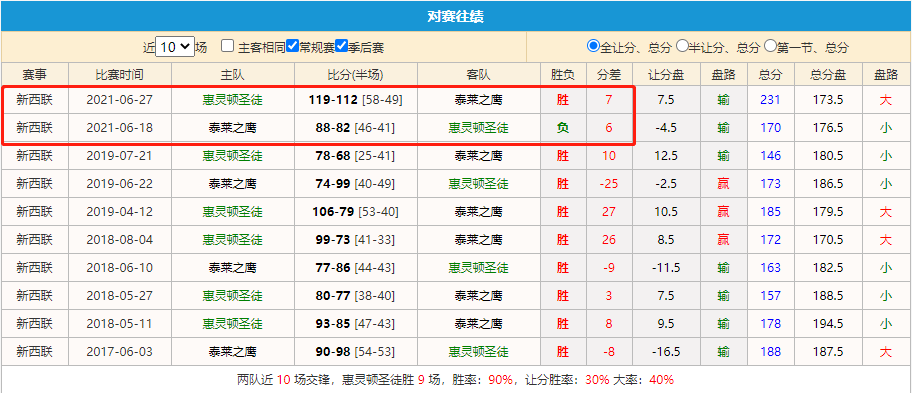Click the 胜负 column header

tap(562, 74)
